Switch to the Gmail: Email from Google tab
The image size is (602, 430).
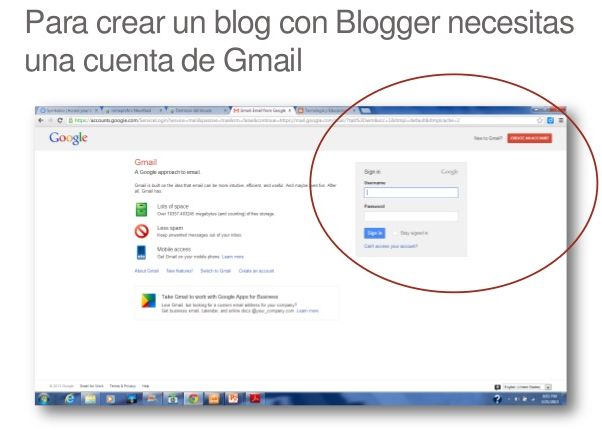click(262, 111)
